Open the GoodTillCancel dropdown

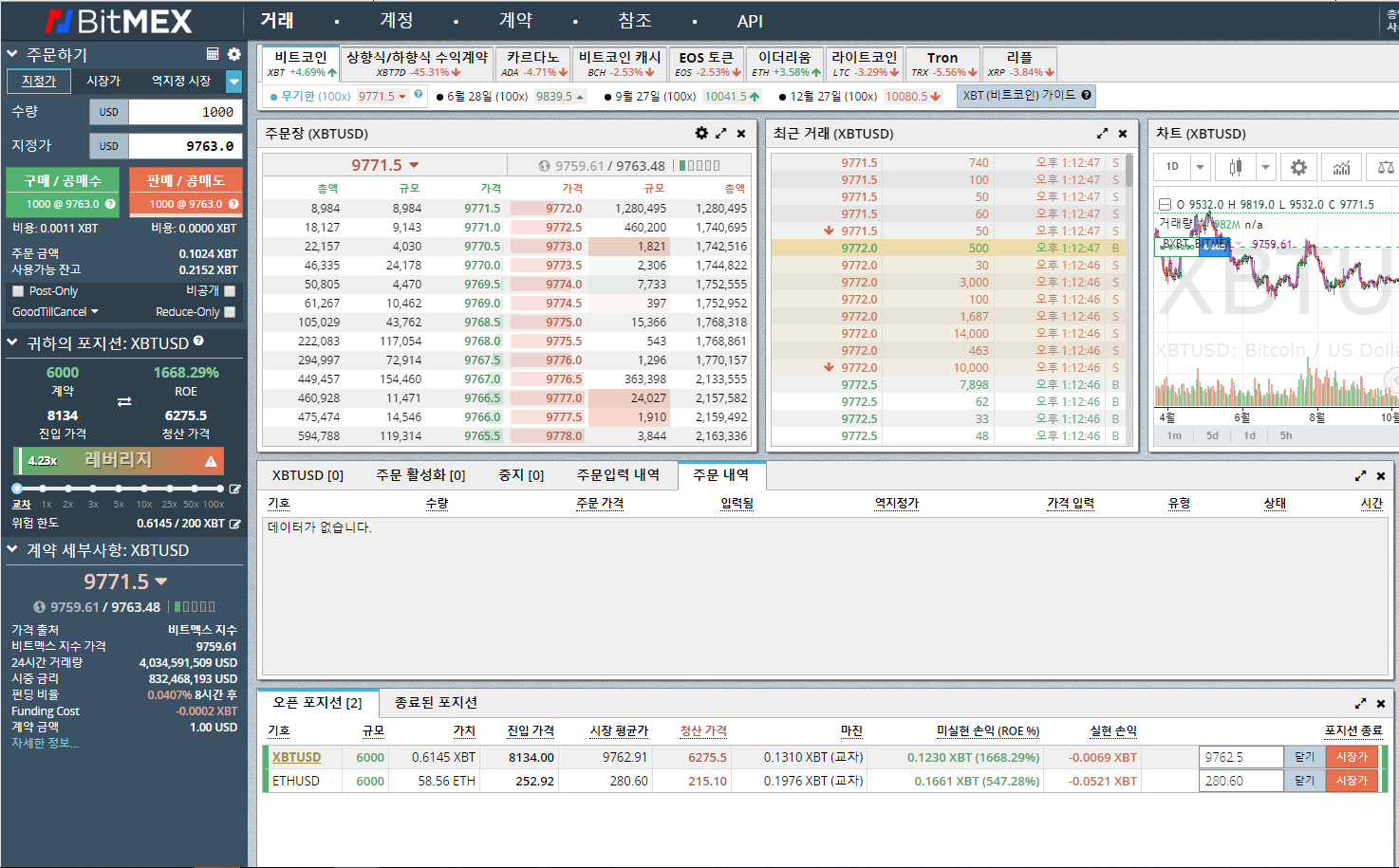[x=55, y=312]
